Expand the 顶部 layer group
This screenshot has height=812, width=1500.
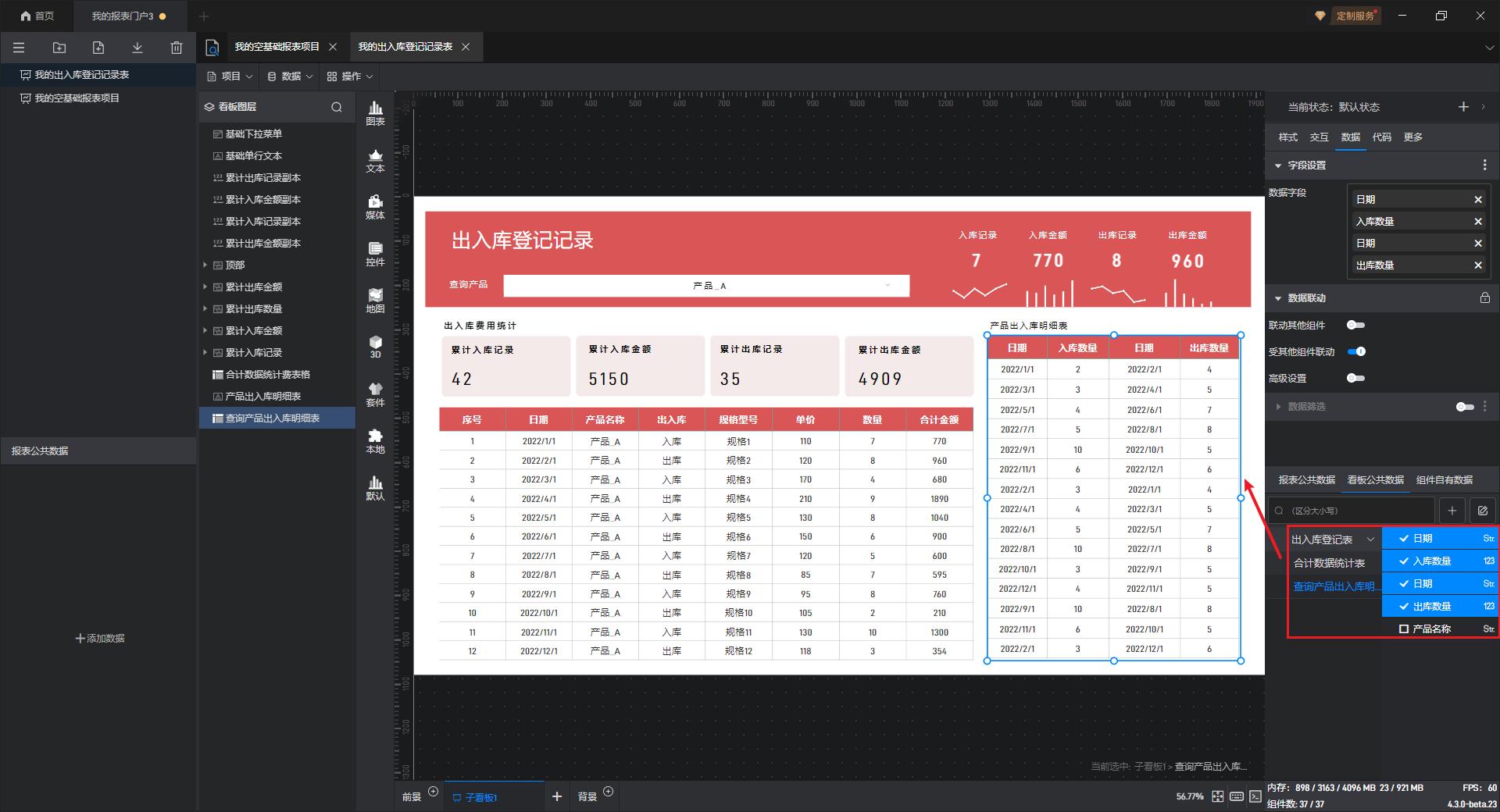click(205, 265)
